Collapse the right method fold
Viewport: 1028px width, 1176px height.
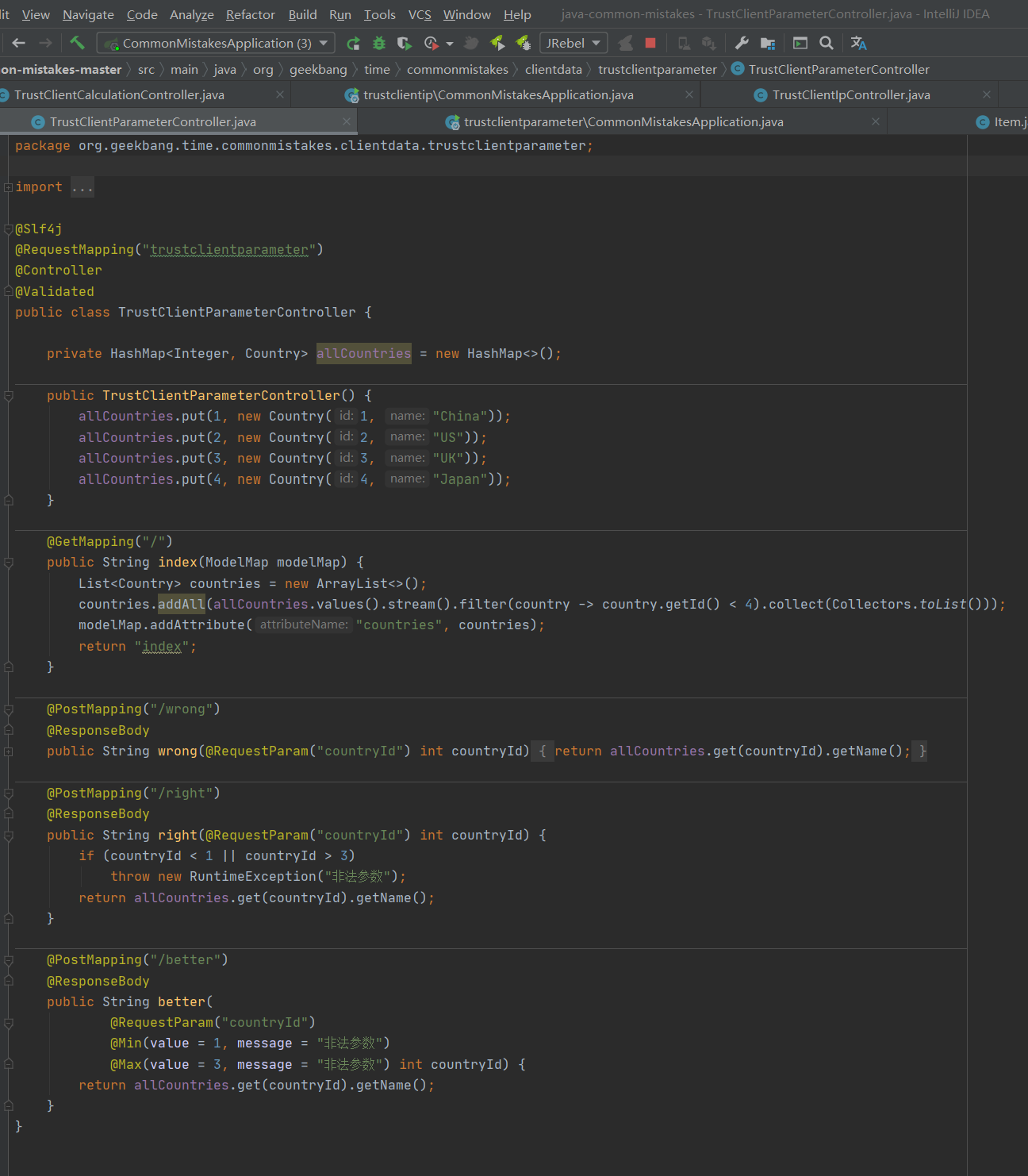(8, 835)
